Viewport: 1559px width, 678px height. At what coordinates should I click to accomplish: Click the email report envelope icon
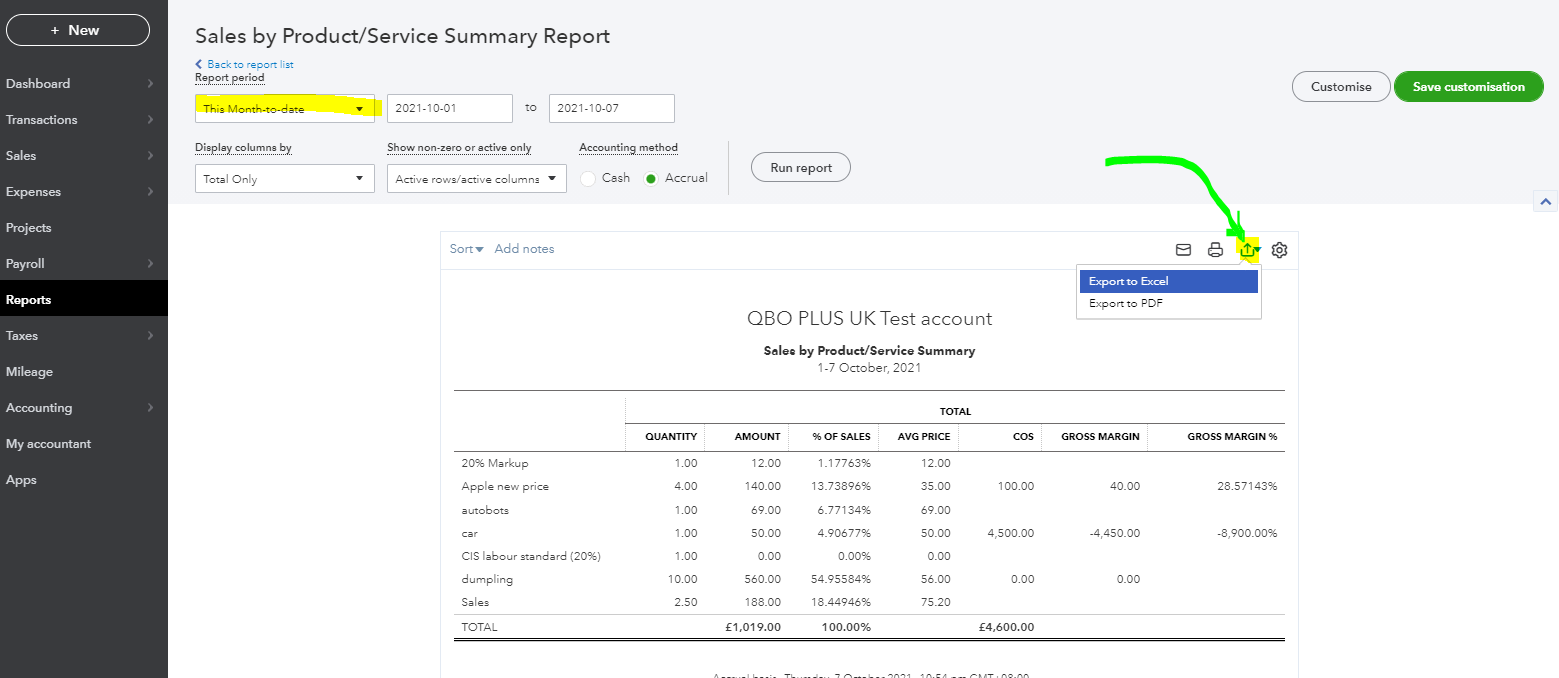1183,250
